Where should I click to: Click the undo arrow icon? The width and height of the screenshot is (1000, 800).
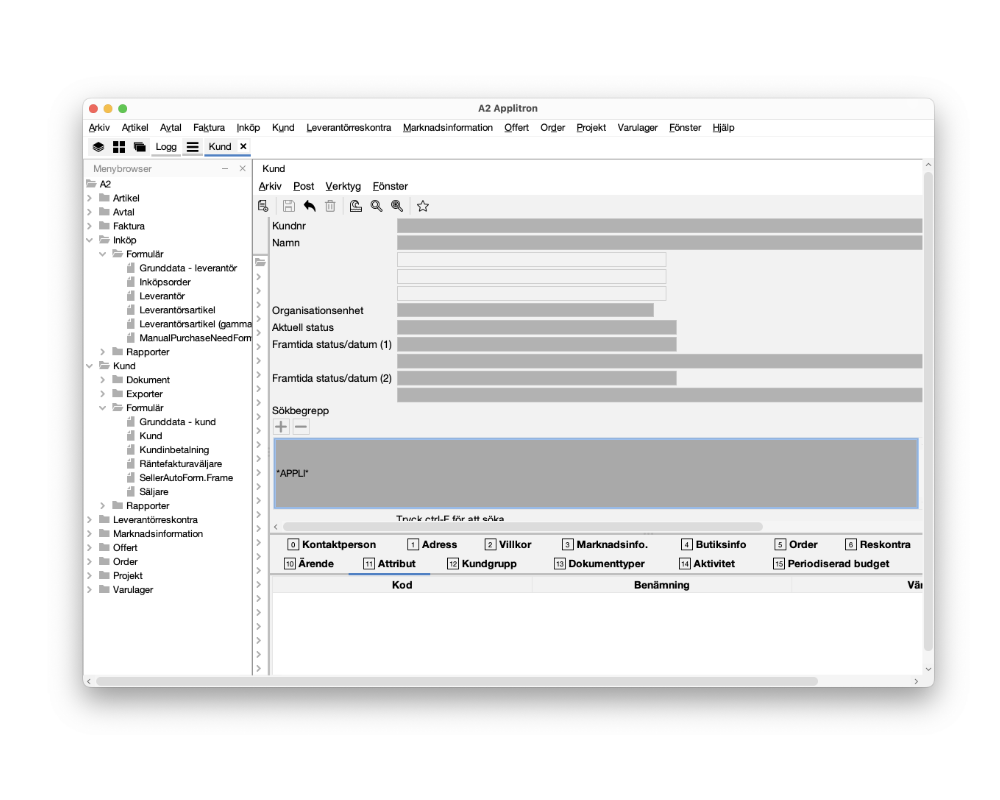310,206
